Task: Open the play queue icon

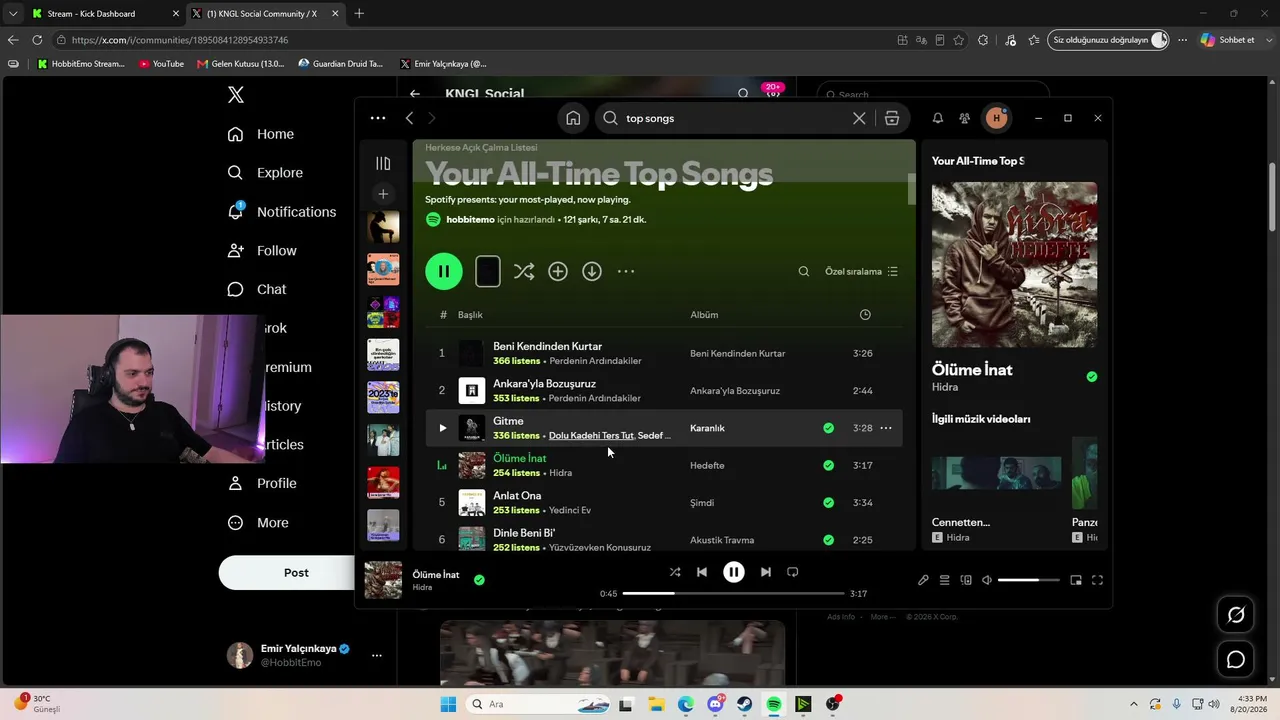Action: click(944, 580)
